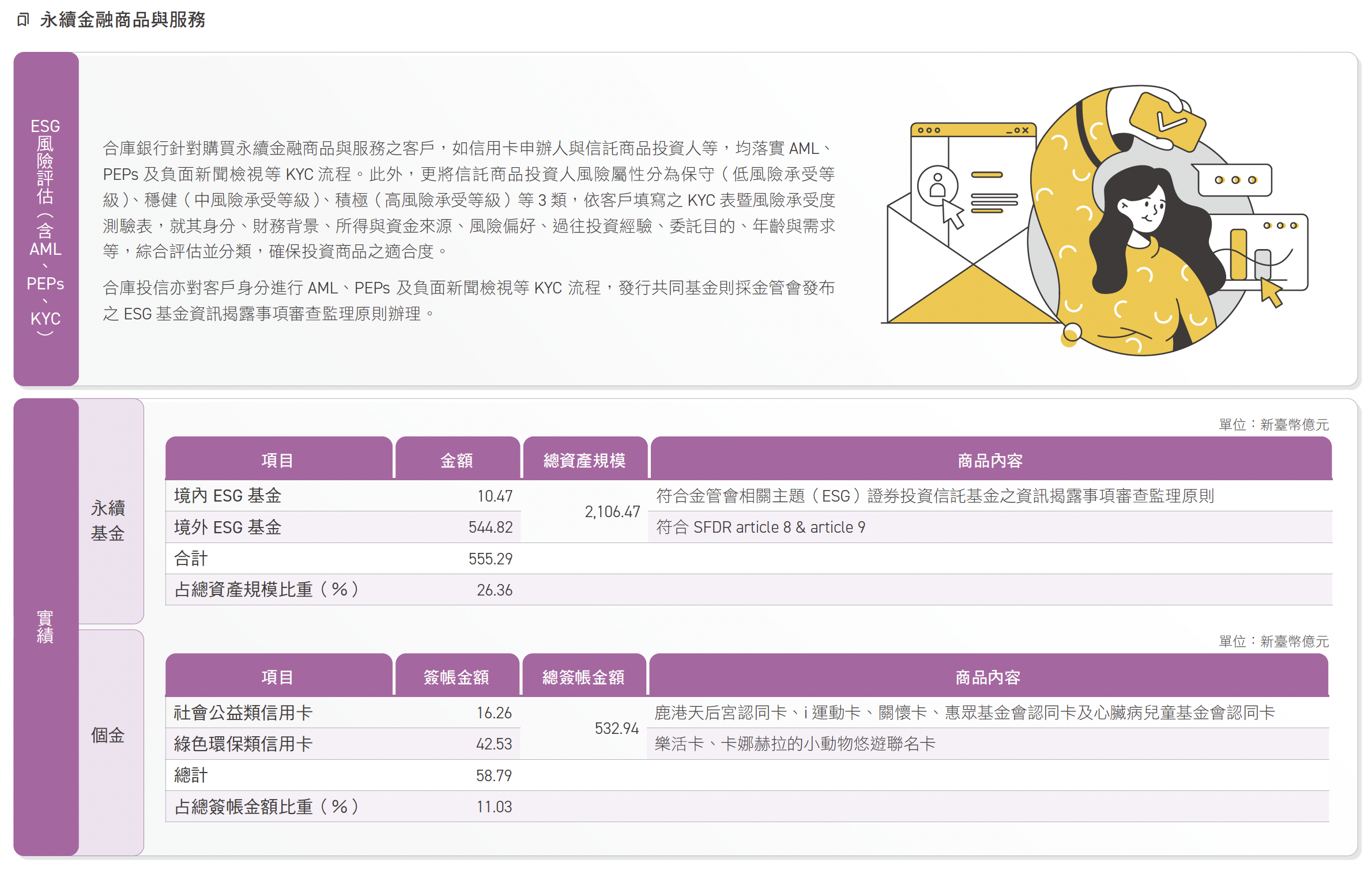Click the 總簽帳金額 column header
This screenshot has width=1372, height=874.
click(583, 676)
